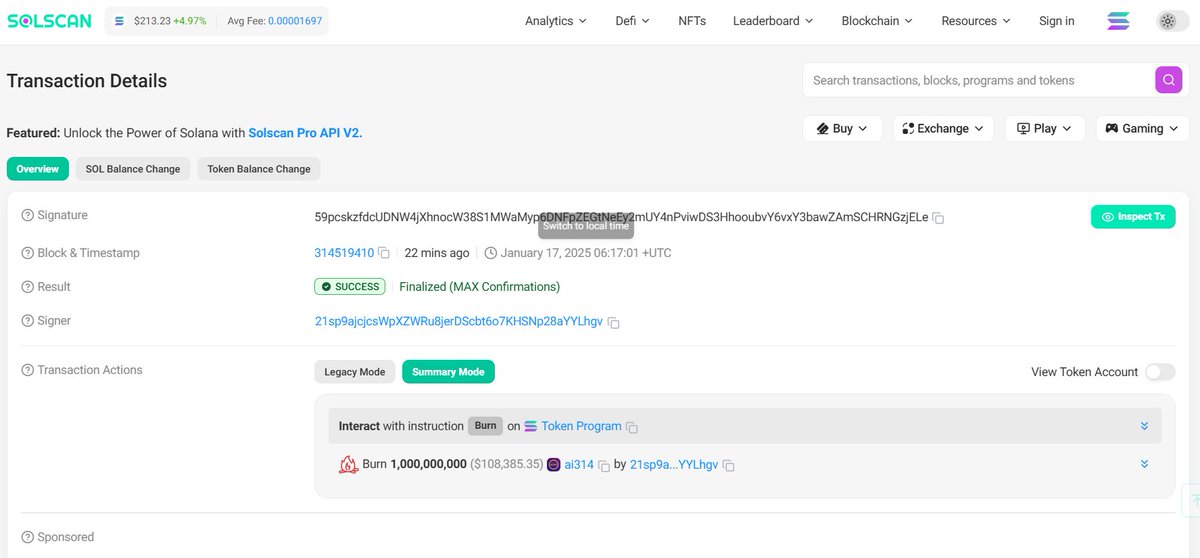Open the signer address link
The height and width of the screenshot is (558, 1200).
(x=459, y=321)
